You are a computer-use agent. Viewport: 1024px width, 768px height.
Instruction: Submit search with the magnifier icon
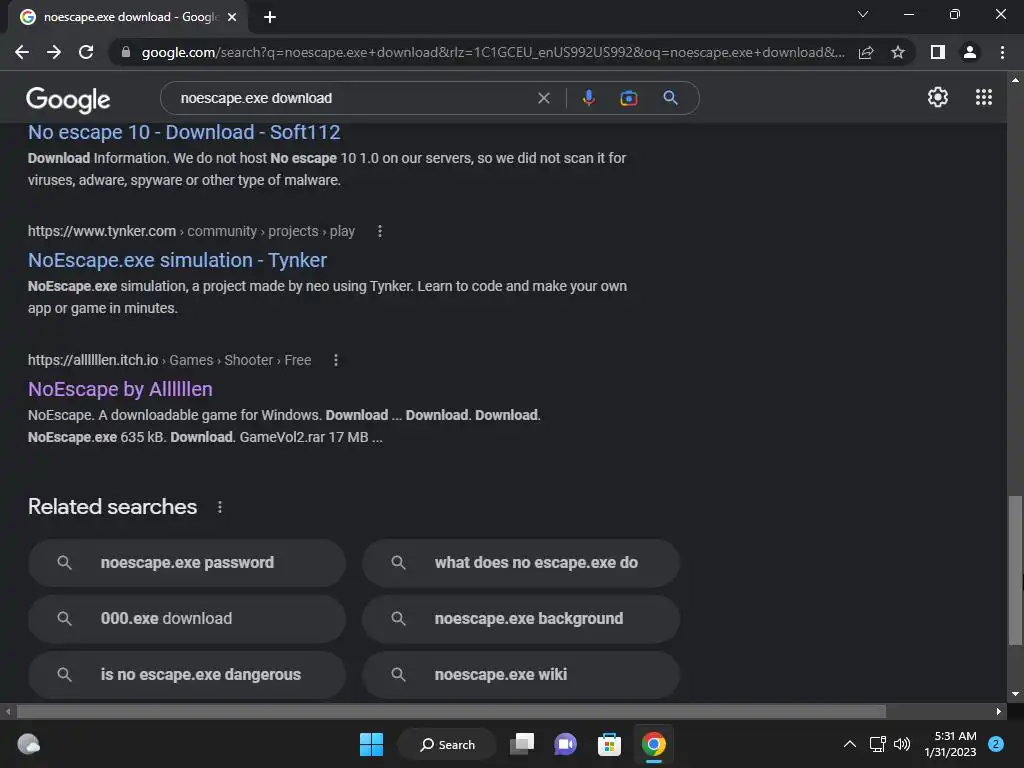tap(670, 98)
